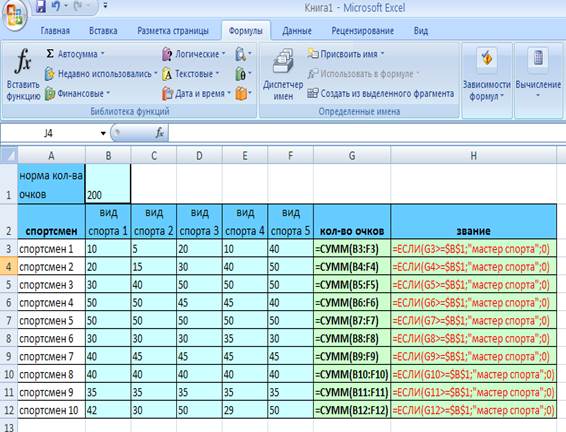Open Formula Auditing (Зависимости формул) group
This screenshot has width=566, height=432.
point(487,75)
